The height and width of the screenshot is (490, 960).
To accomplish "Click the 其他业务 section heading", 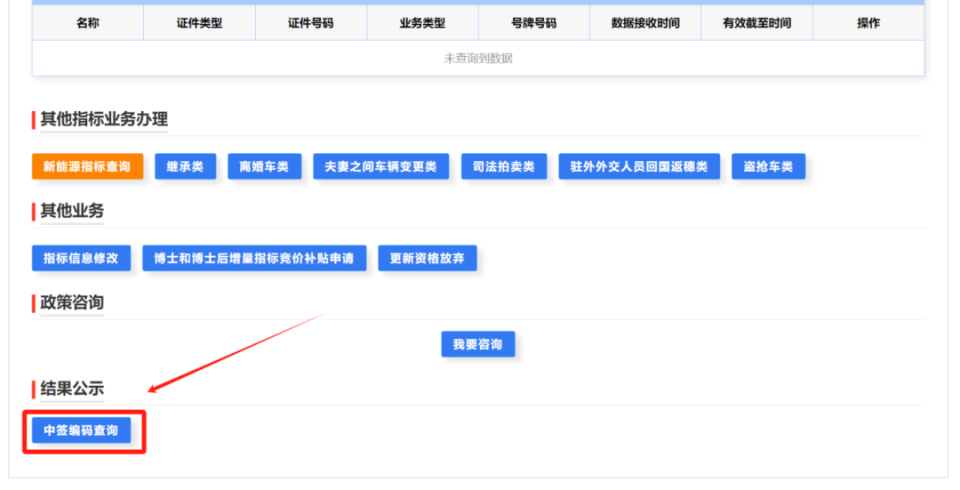I will coord(72,211).
